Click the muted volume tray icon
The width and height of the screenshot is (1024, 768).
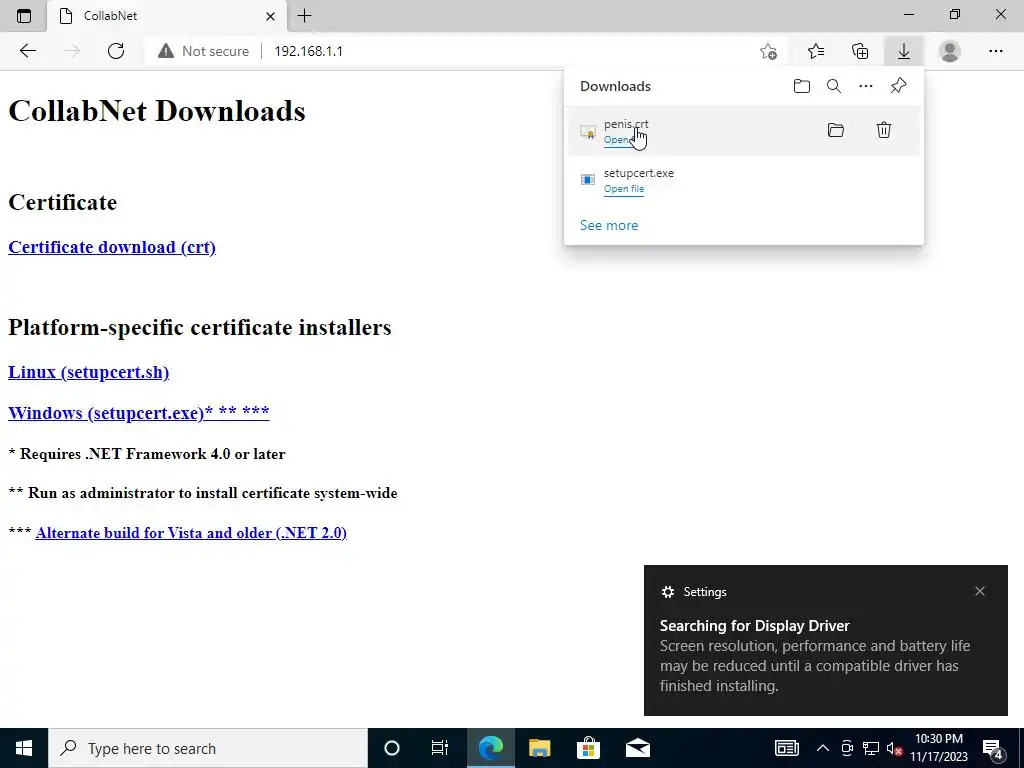[894, 748]
